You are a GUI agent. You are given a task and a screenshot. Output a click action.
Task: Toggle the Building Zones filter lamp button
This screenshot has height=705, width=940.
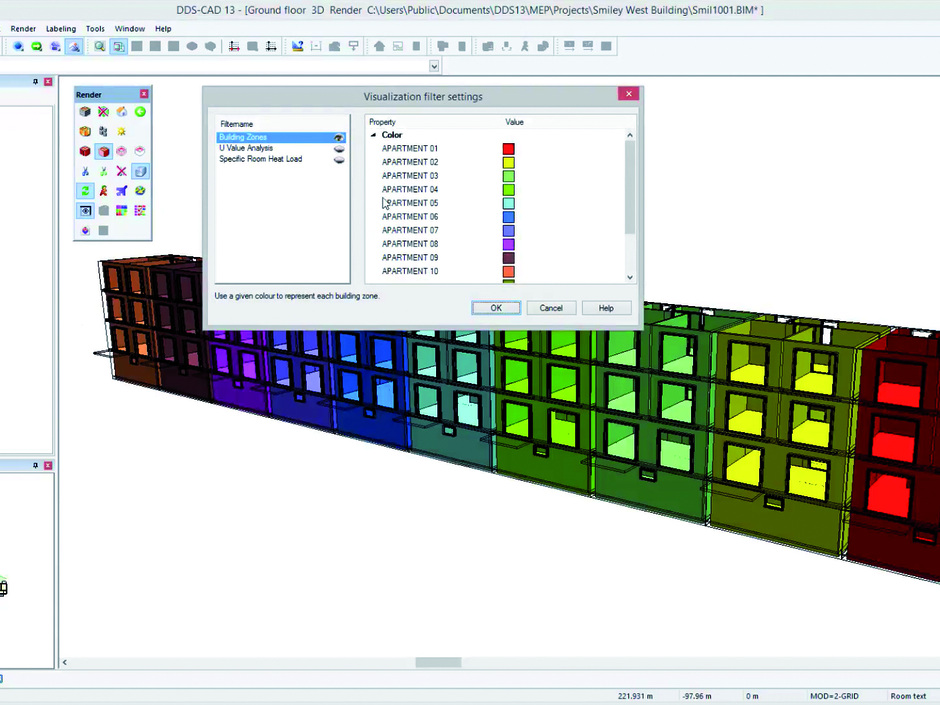339,137
